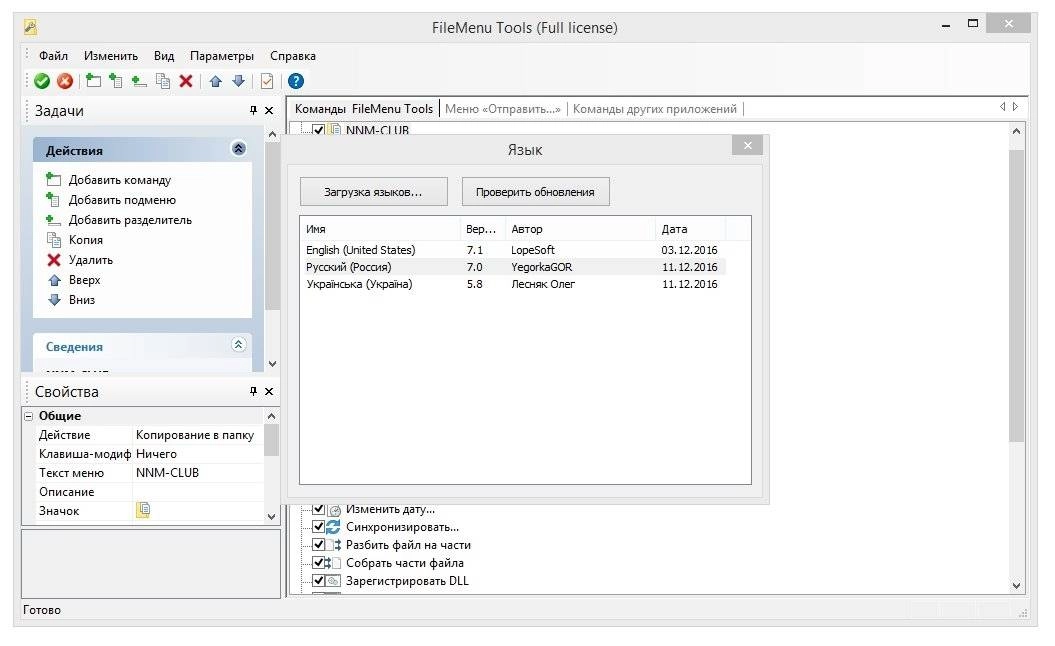
Task: Open the Файл menu
Action: click(53, 56)
